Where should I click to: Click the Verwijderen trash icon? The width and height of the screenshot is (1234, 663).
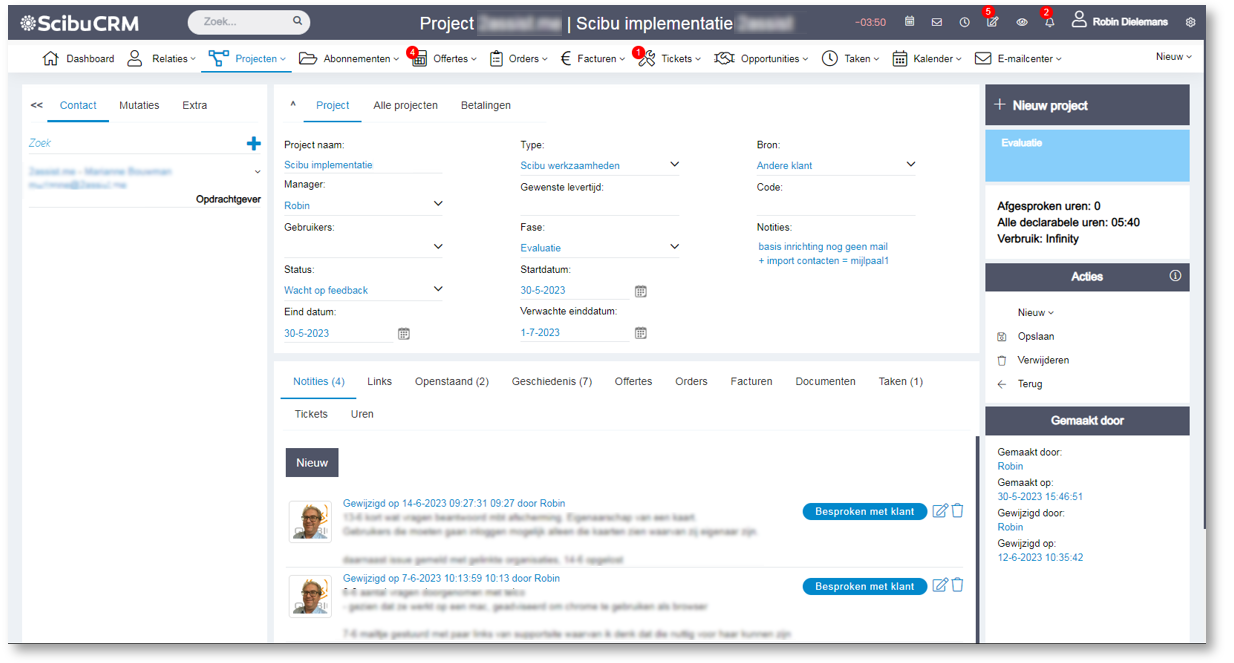(x=1002, y=360)
